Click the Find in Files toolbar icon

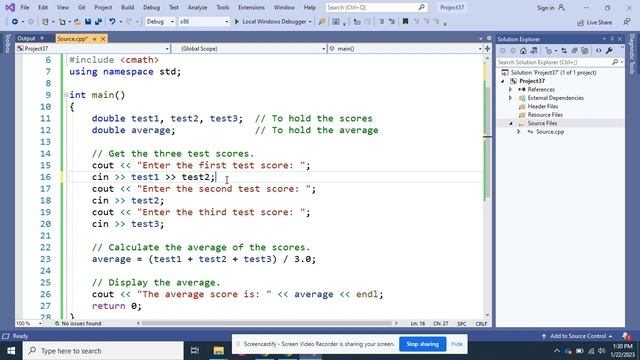pos(322,22)
